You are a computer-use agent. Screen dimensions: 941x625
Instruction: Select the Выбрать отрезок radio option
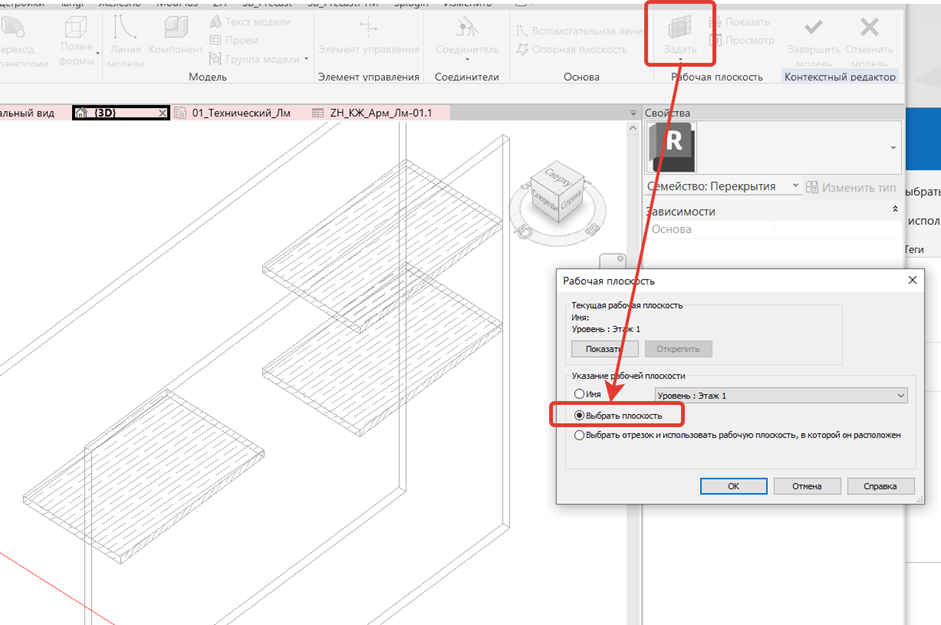coord(579,435)
